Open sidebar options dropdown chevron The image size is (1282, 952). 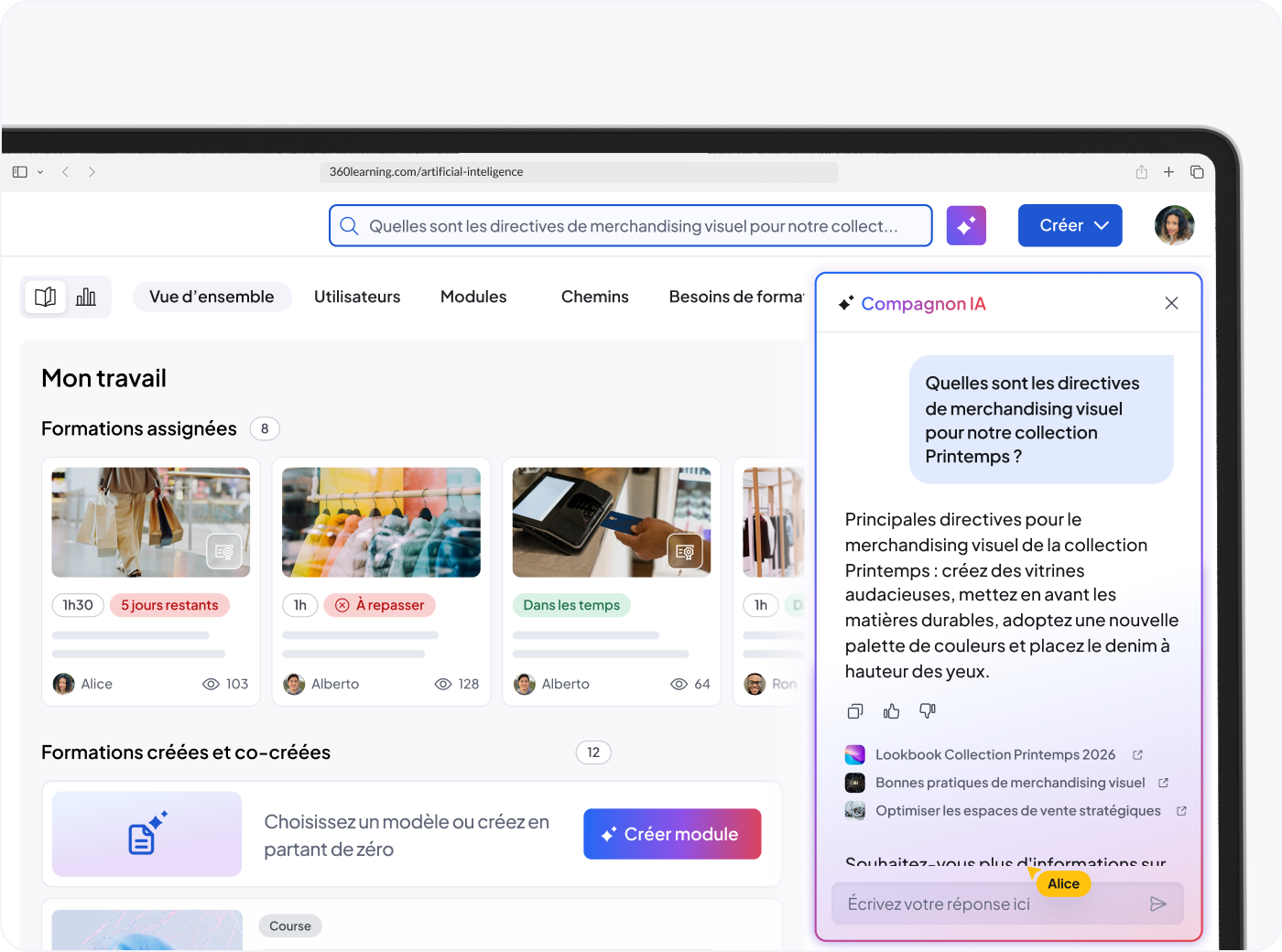(40, 172)
